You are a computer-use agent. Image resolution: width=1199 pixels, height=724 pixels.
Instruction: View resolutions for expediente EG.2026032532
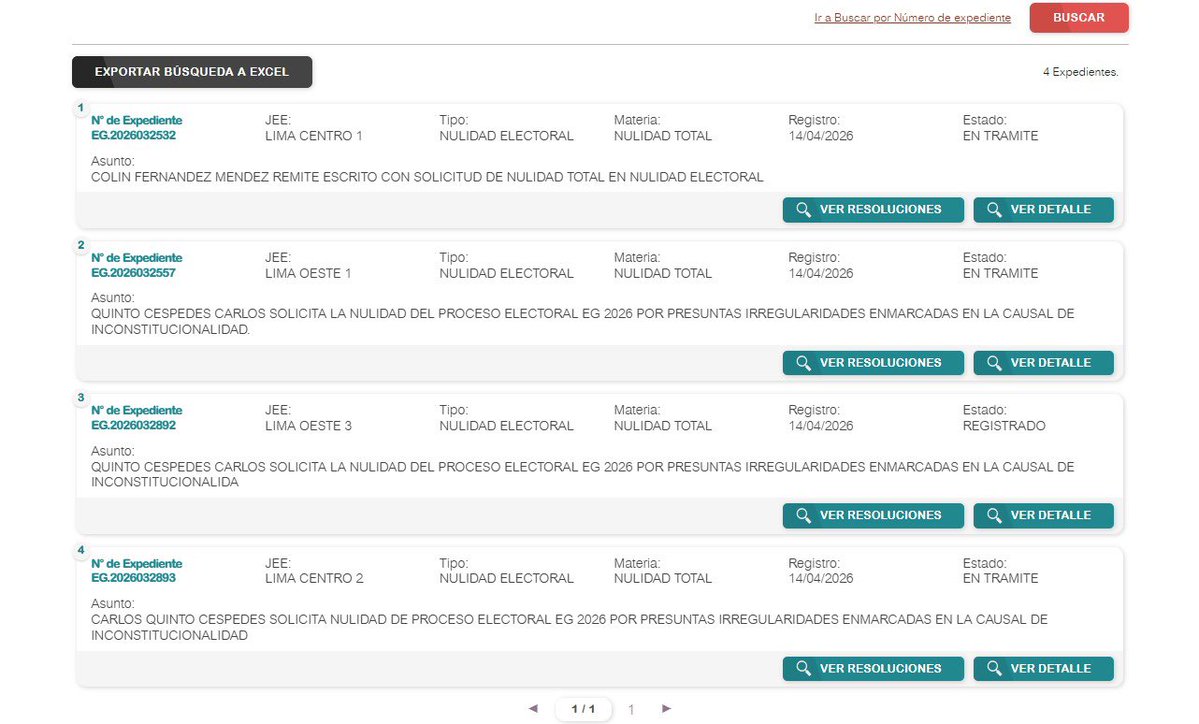(872, 209)
